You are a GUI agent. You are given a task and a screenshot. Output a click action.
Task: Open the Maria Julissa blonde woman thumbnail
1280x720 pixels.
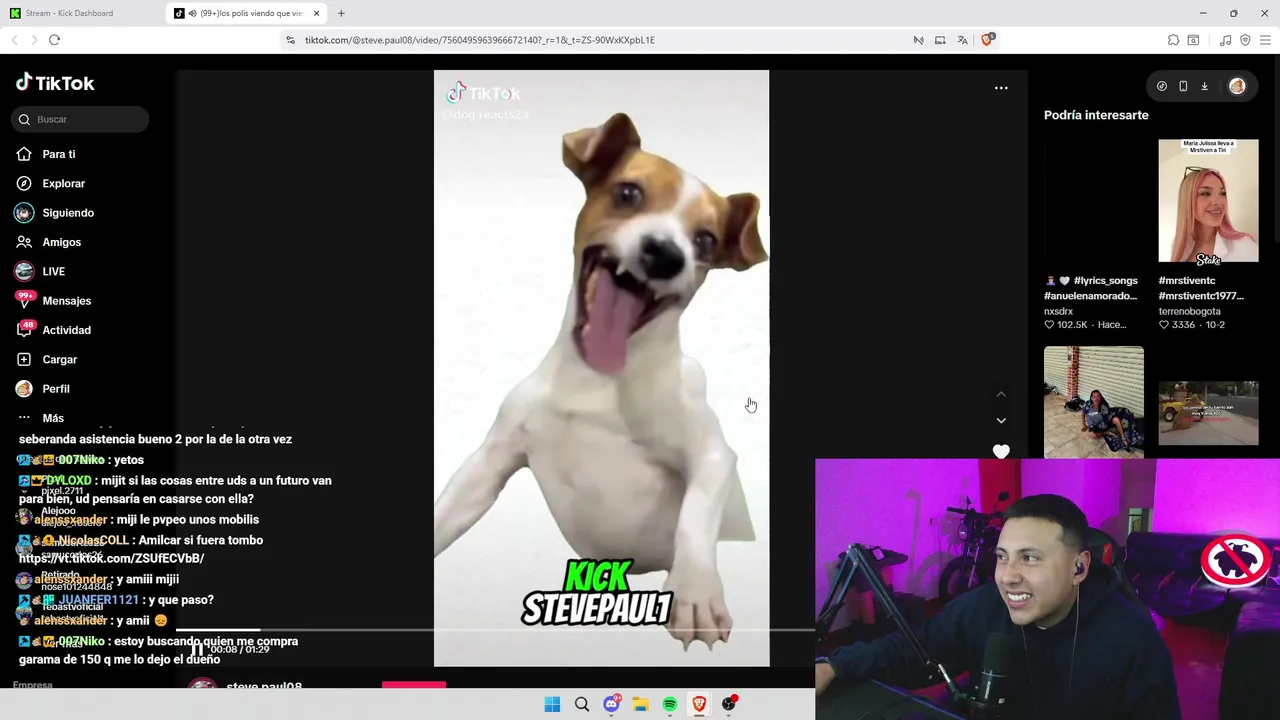(x=1208, y=201)
